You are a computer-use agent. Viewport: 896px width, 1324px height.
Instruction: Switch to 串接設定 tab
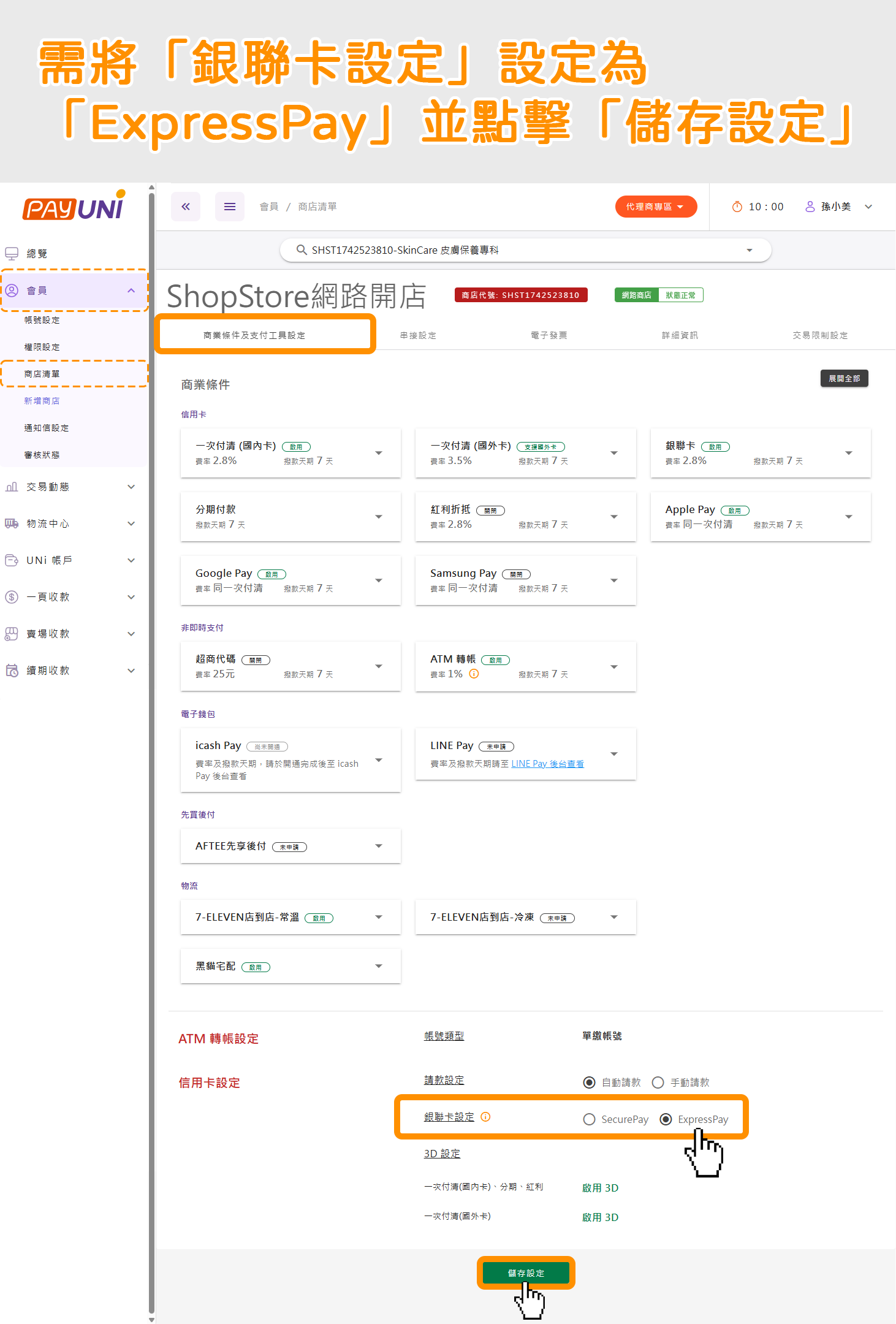419,335
